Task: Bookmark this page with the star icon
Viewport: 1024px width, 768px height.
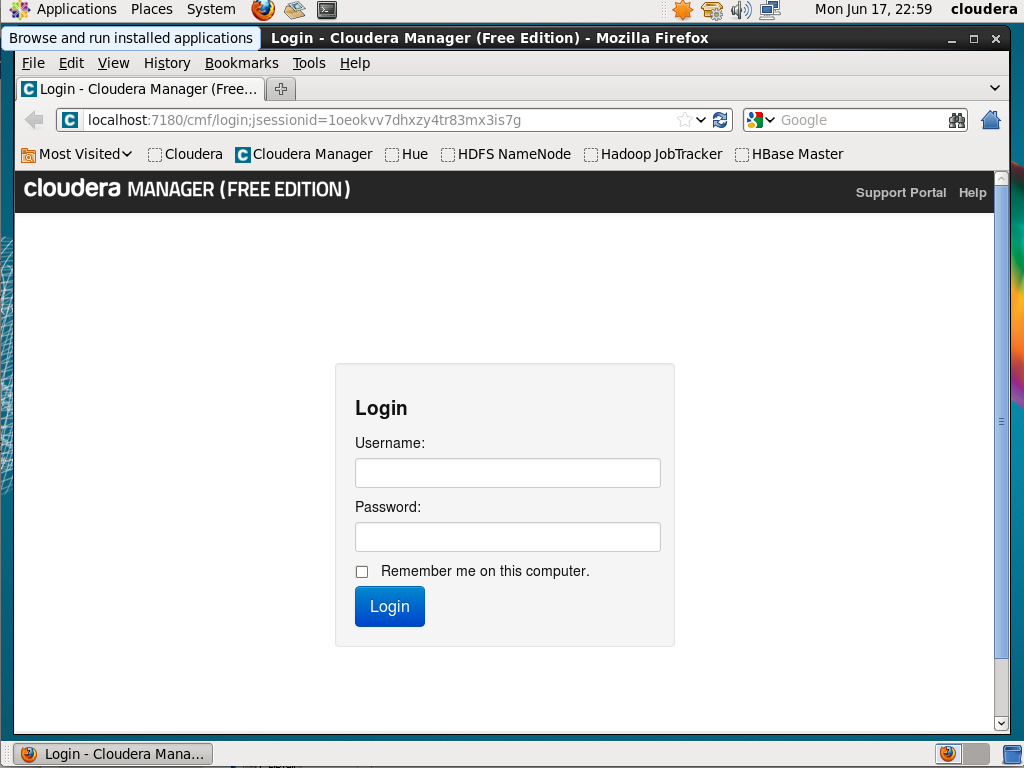Action: 684,120
